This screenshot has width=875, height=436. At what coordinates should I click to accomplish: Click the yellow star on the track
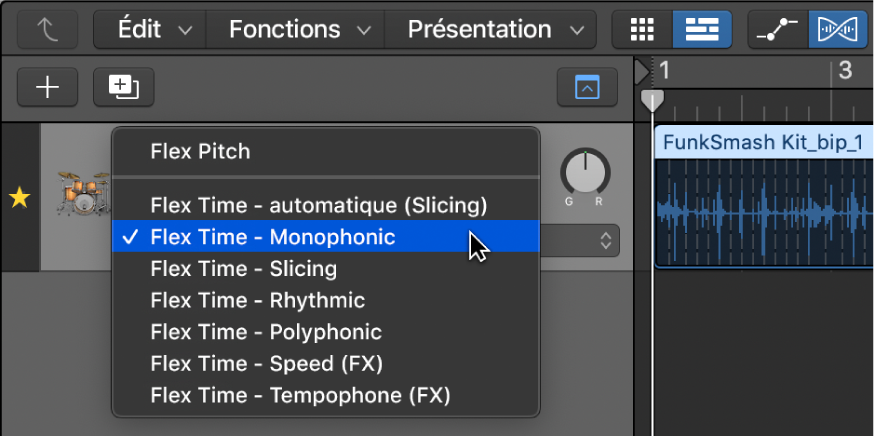(x=20, y=198)
